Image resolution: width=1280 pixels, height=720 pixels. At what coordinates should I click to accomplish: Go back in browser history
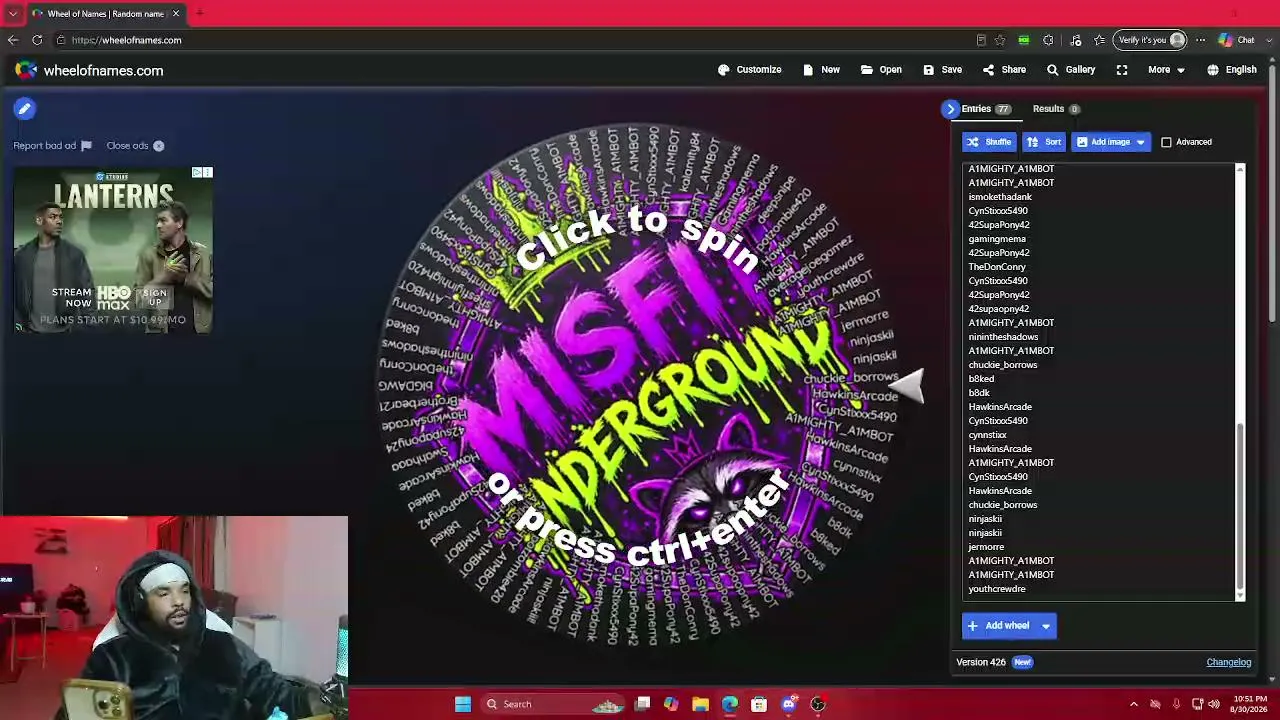pyautogui.click(x=13, y=40)
